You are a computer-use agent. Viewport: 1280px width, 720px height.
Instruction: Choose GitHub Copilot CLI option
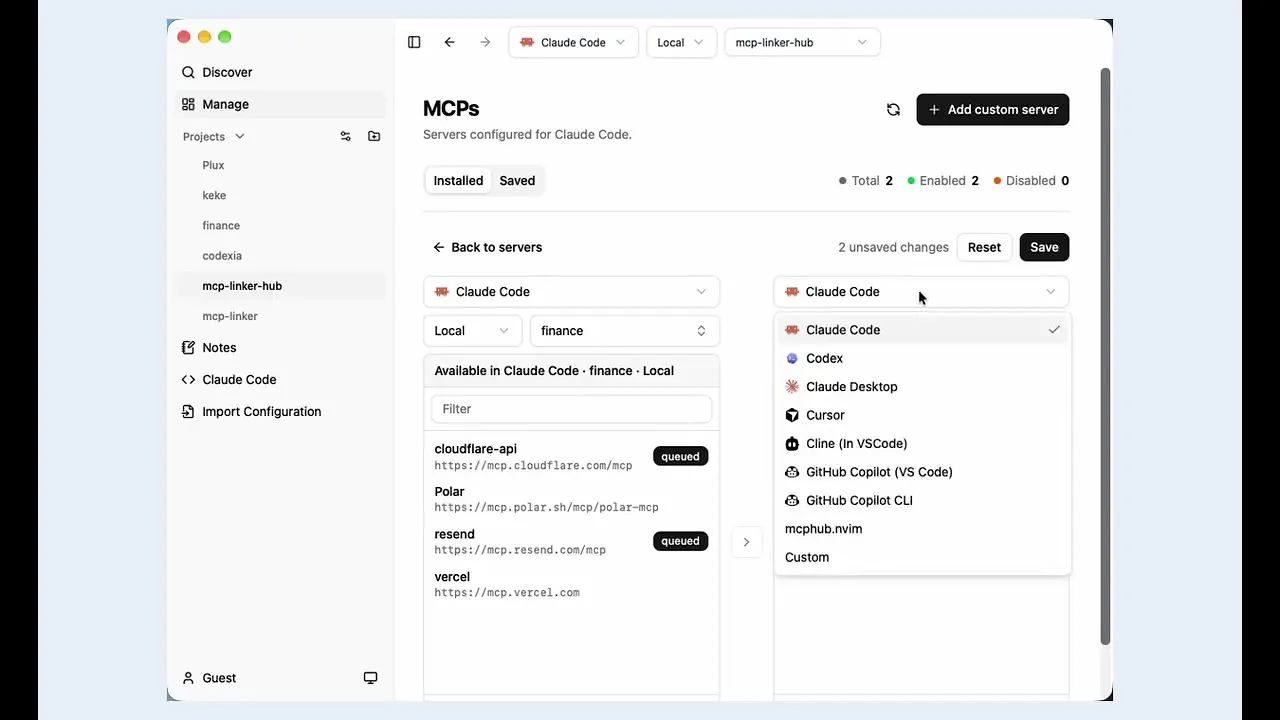point(922,501)
